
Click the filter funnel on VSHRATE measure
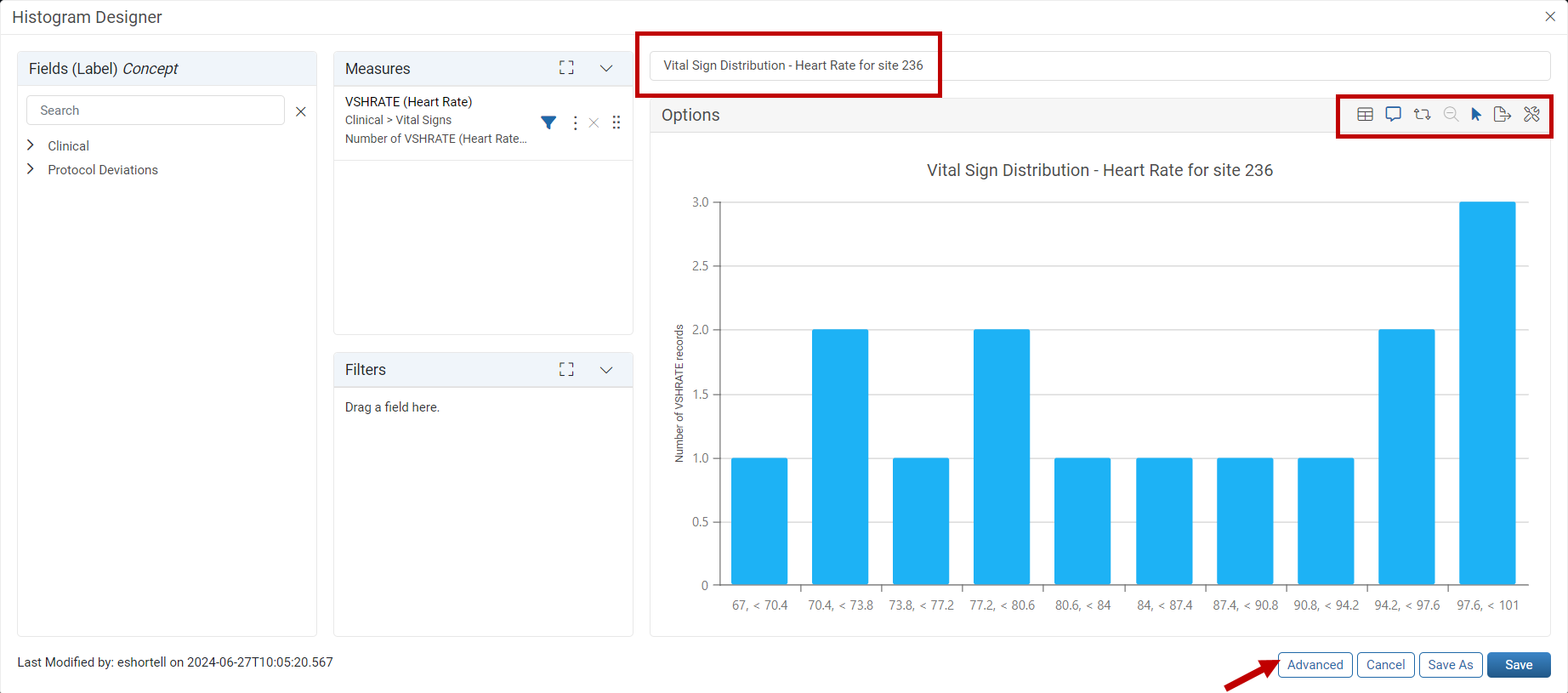point(548,122)
